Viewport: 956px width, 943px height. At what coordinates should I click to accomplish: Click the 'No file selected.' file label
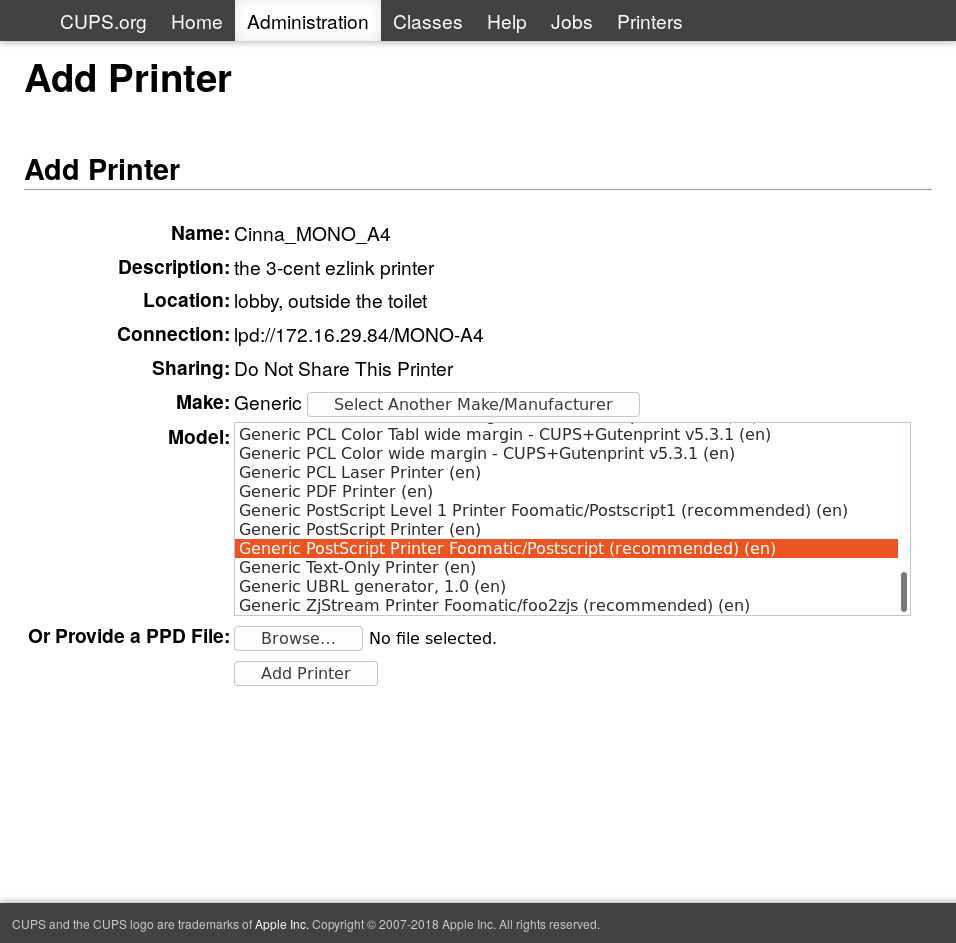pyautogui.click(x=433, y=638)
